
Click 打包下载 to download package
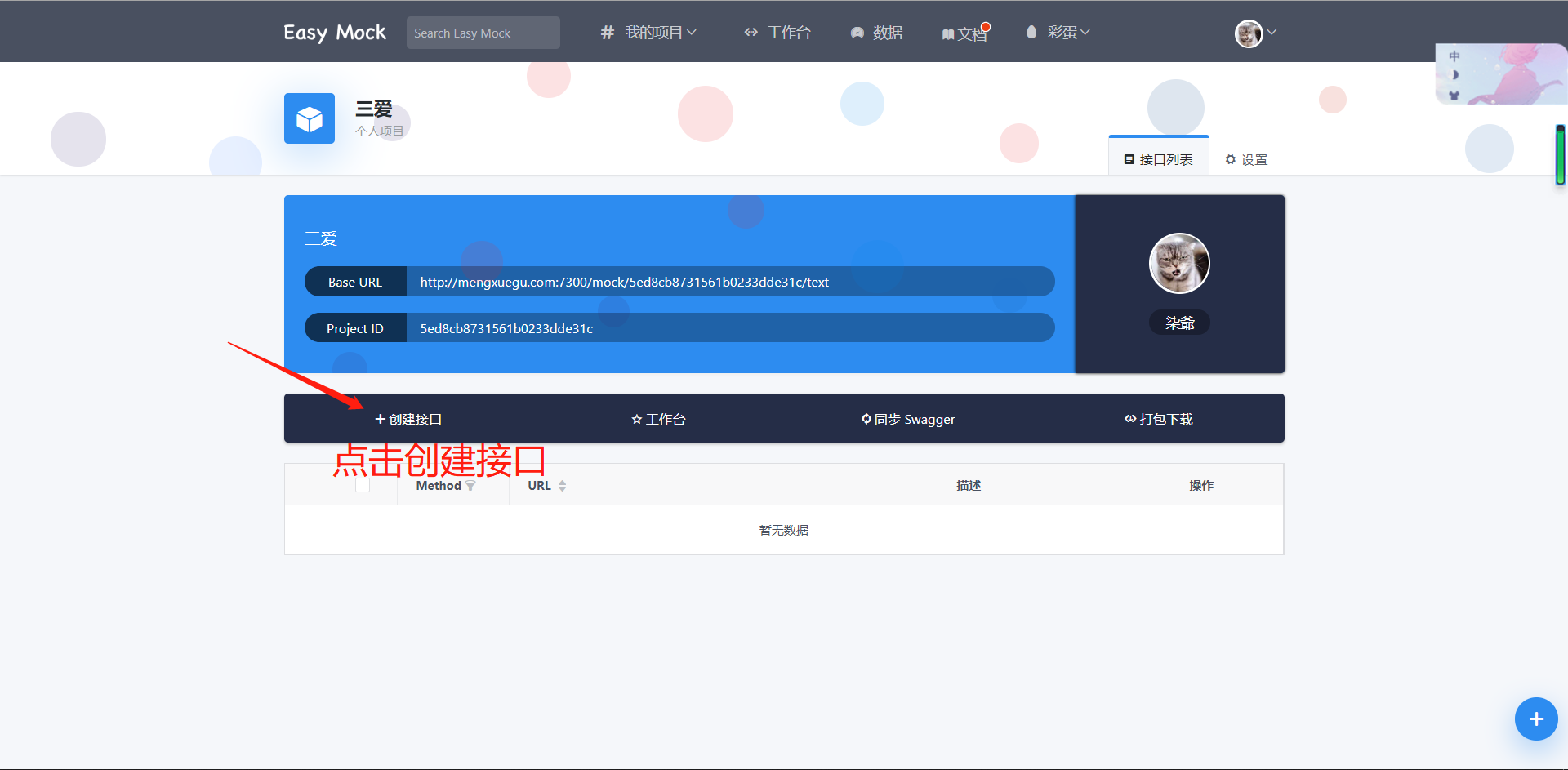coord(1159,419)
